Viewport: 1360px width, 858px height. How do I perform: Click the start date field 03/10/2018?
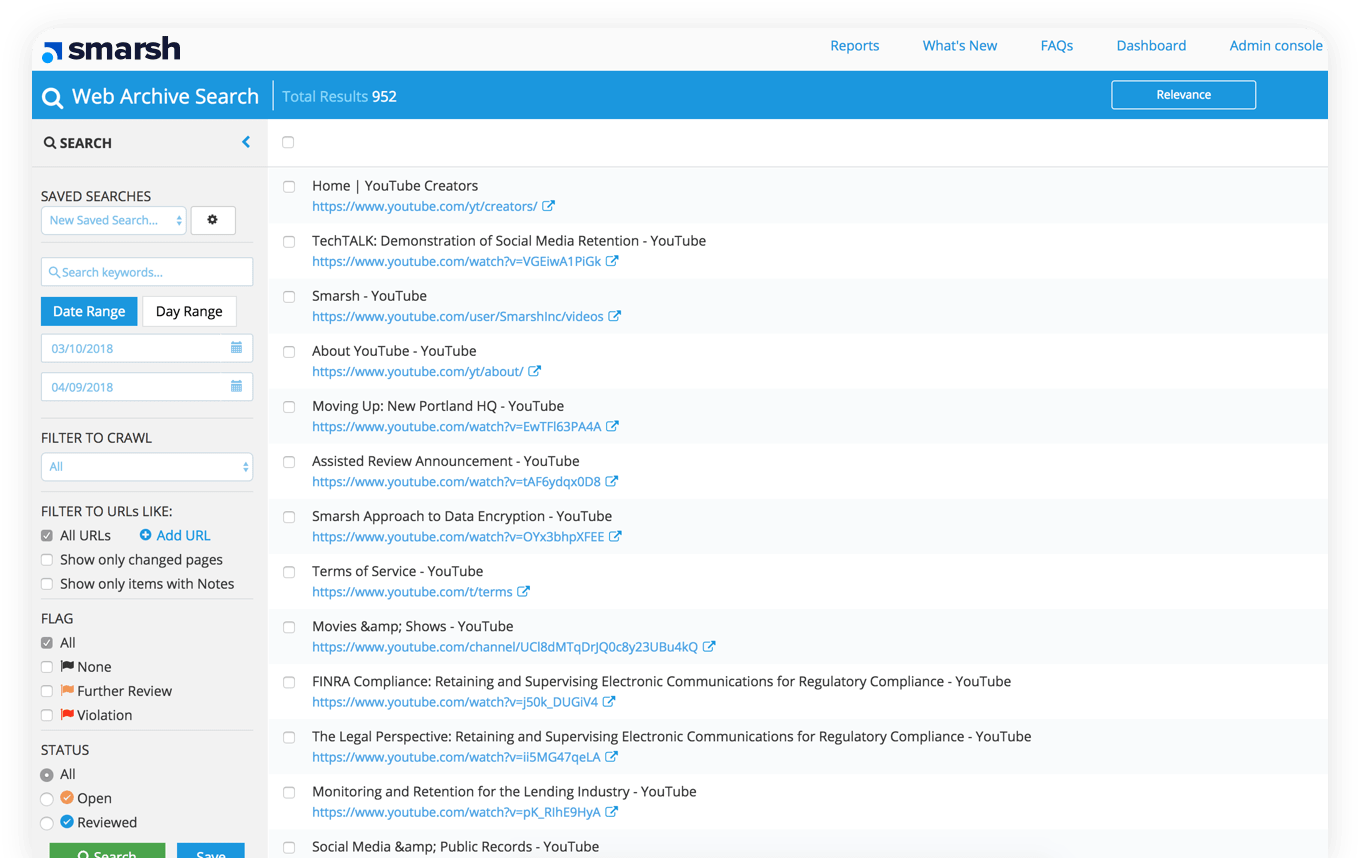(x=147, y=348)
